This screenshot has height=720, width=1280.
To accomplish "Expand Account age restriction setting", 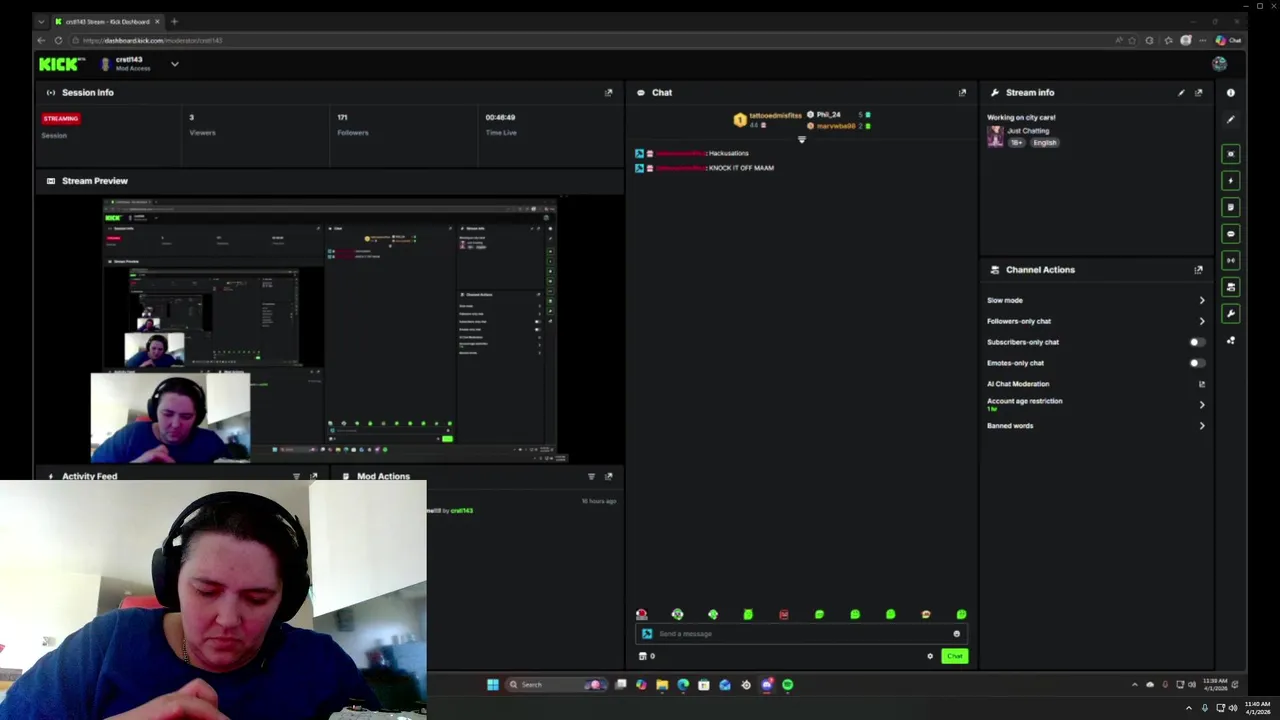I will (x=1202, y=405).
